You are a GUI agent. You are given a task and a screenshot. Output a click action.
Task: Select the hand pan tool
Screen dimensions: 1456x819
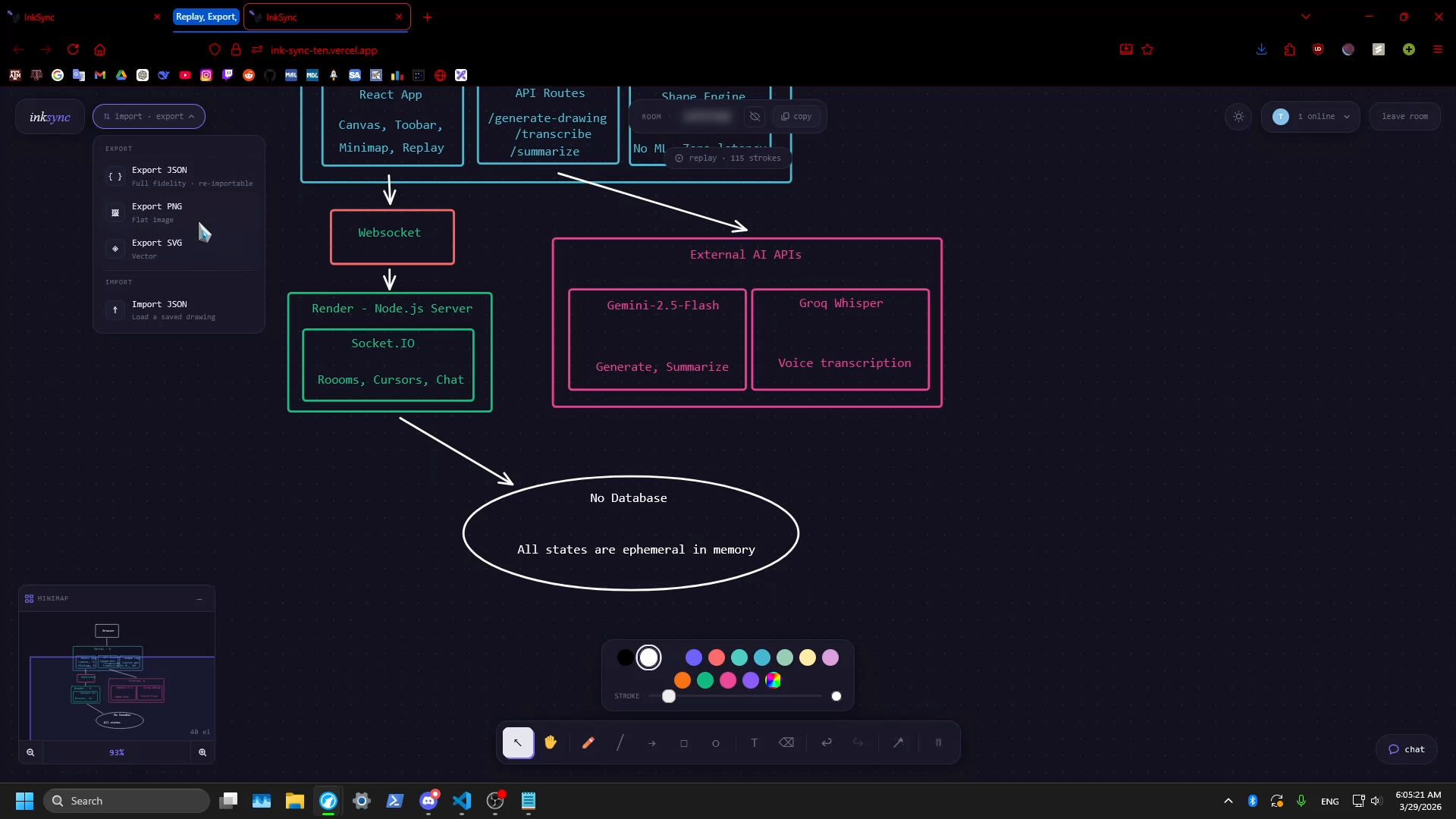pos(551,743)
